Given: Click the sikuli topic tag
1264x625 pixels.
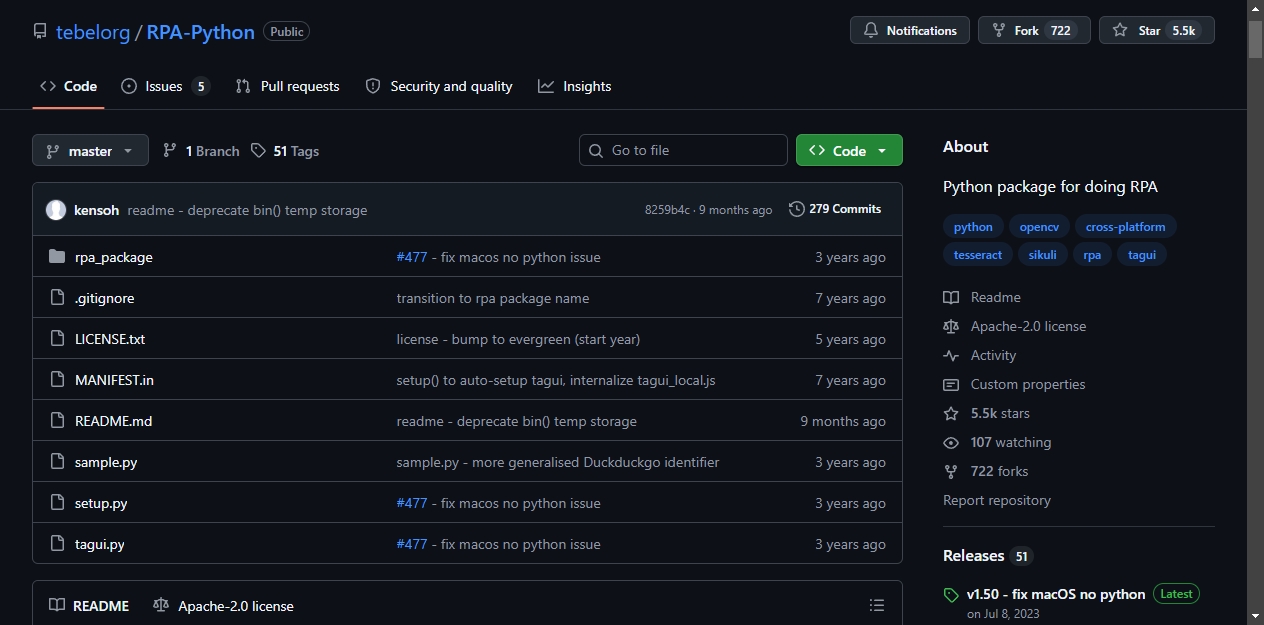Looking at the screenshot, I should [x=1042, y=255].
